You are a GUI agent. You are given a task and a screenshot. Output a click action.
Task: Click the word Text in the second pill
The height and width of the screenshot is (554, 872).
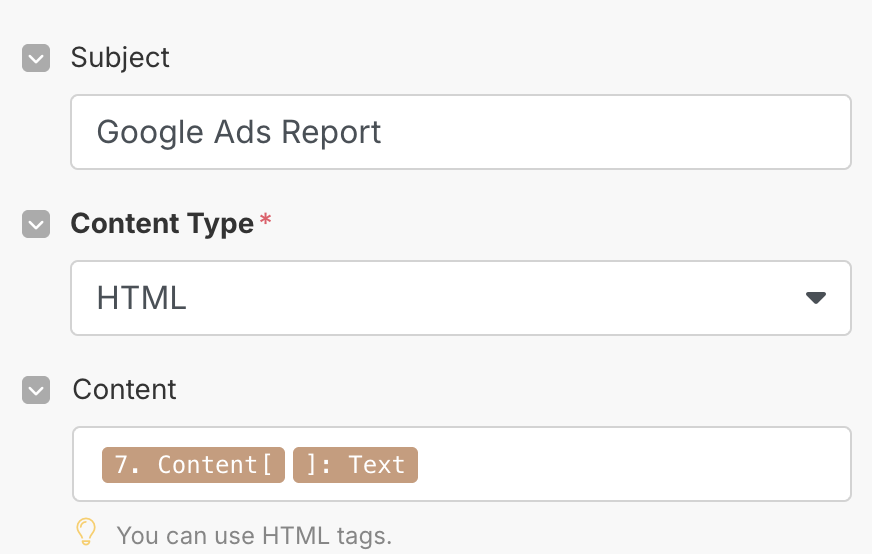tap(376, 464)
